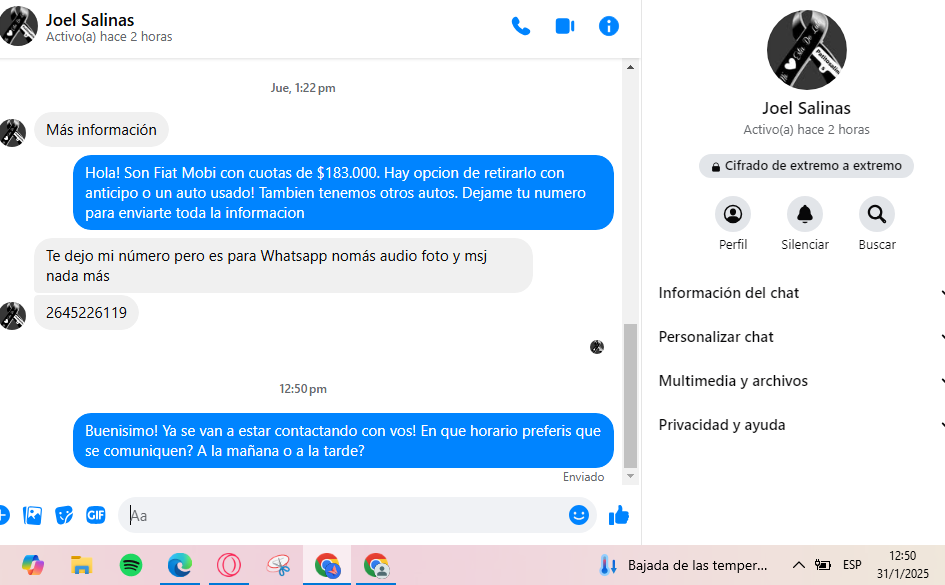This screenshot has width=945, height=585.
Task: Start a video call in the chat header
Action: tap(565, 26)
